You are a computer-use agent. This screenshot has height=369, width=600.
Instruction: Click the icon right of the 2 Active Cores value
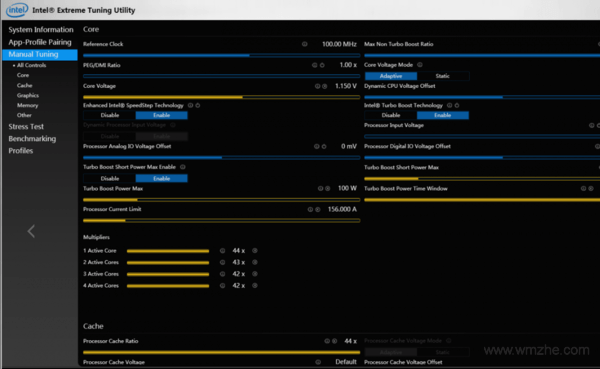[255, 262]
